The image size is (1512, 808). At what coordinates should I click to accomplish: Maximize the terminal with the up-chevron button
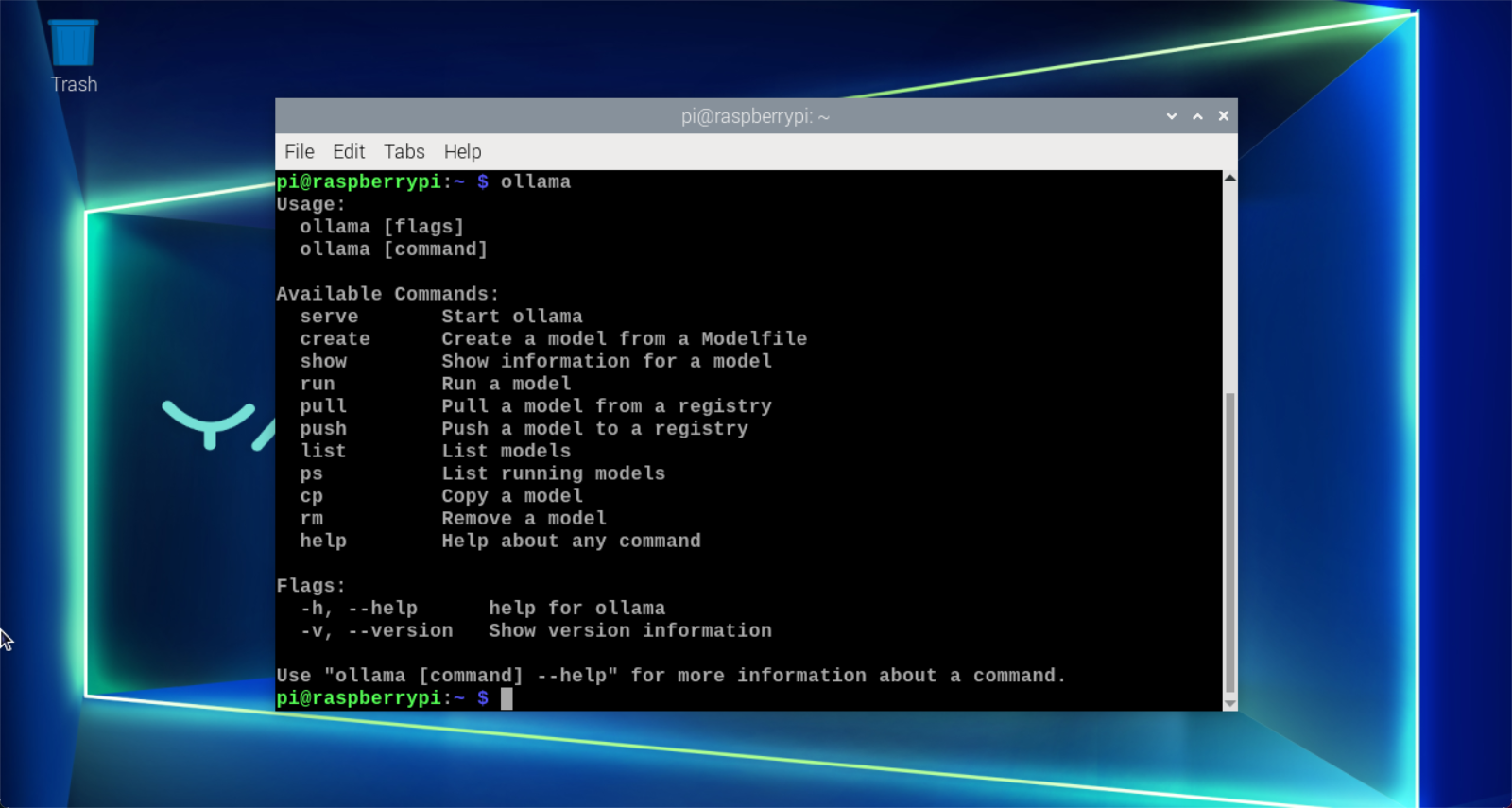coord(1197,116)
